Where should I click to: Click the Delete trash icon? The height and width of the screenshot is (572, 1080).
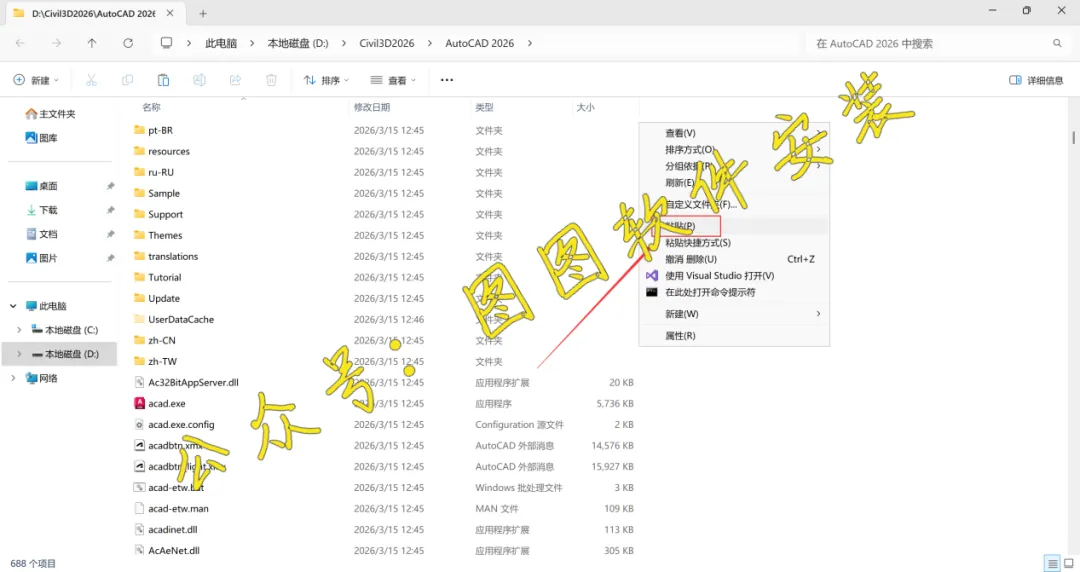[271, 80]
